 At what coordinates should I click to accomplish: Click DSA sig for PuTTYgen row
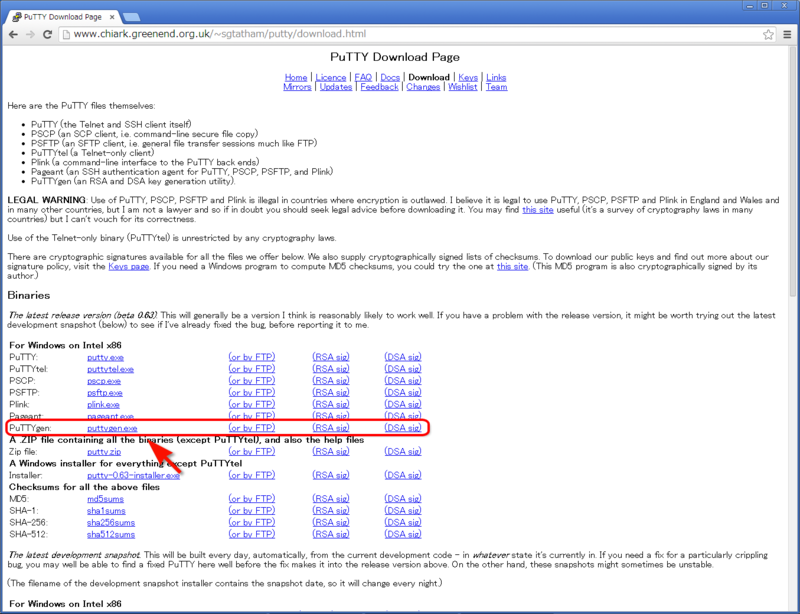point(403,428)
